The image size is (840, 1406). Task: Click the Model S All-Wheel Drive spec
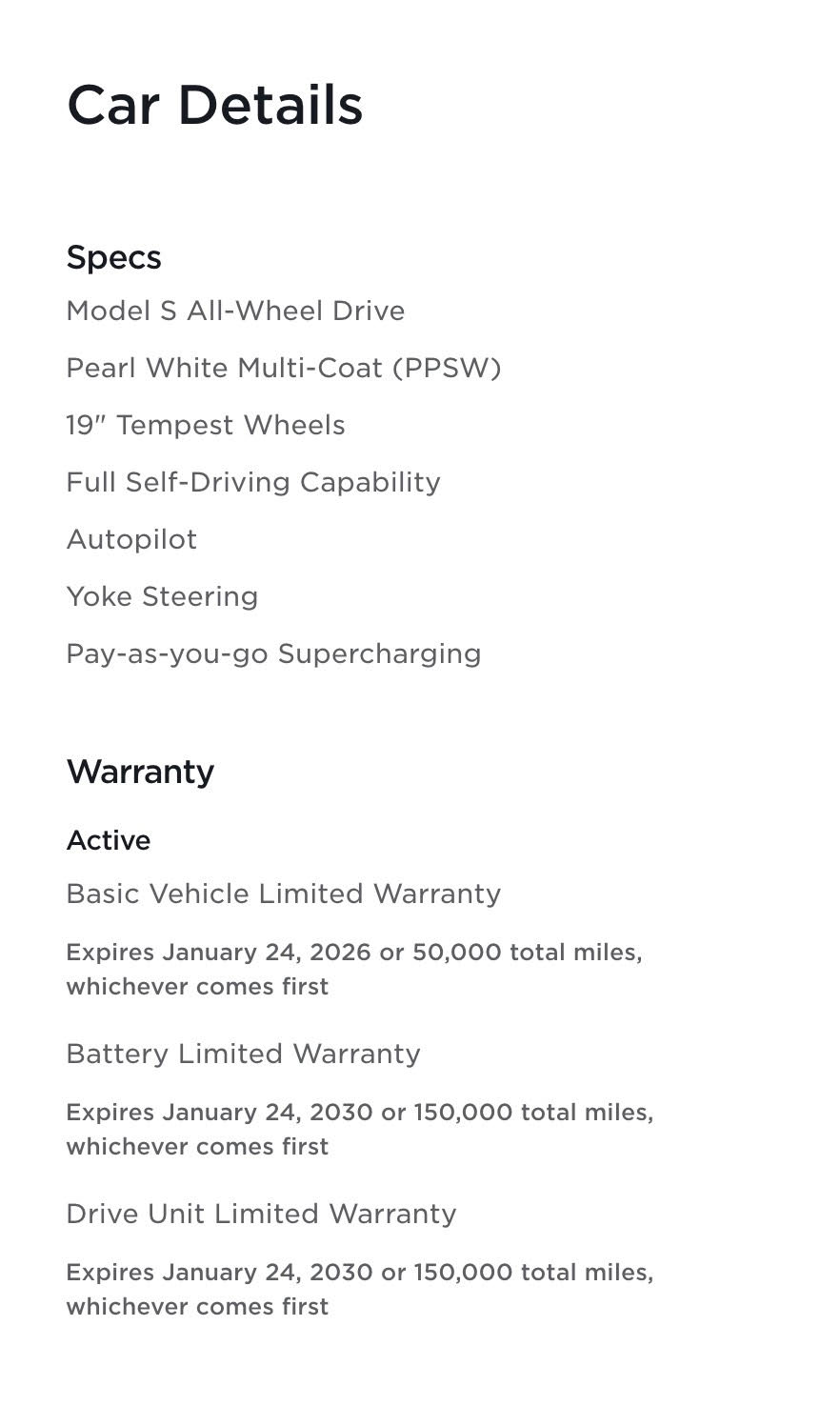[x=235, y=311]
